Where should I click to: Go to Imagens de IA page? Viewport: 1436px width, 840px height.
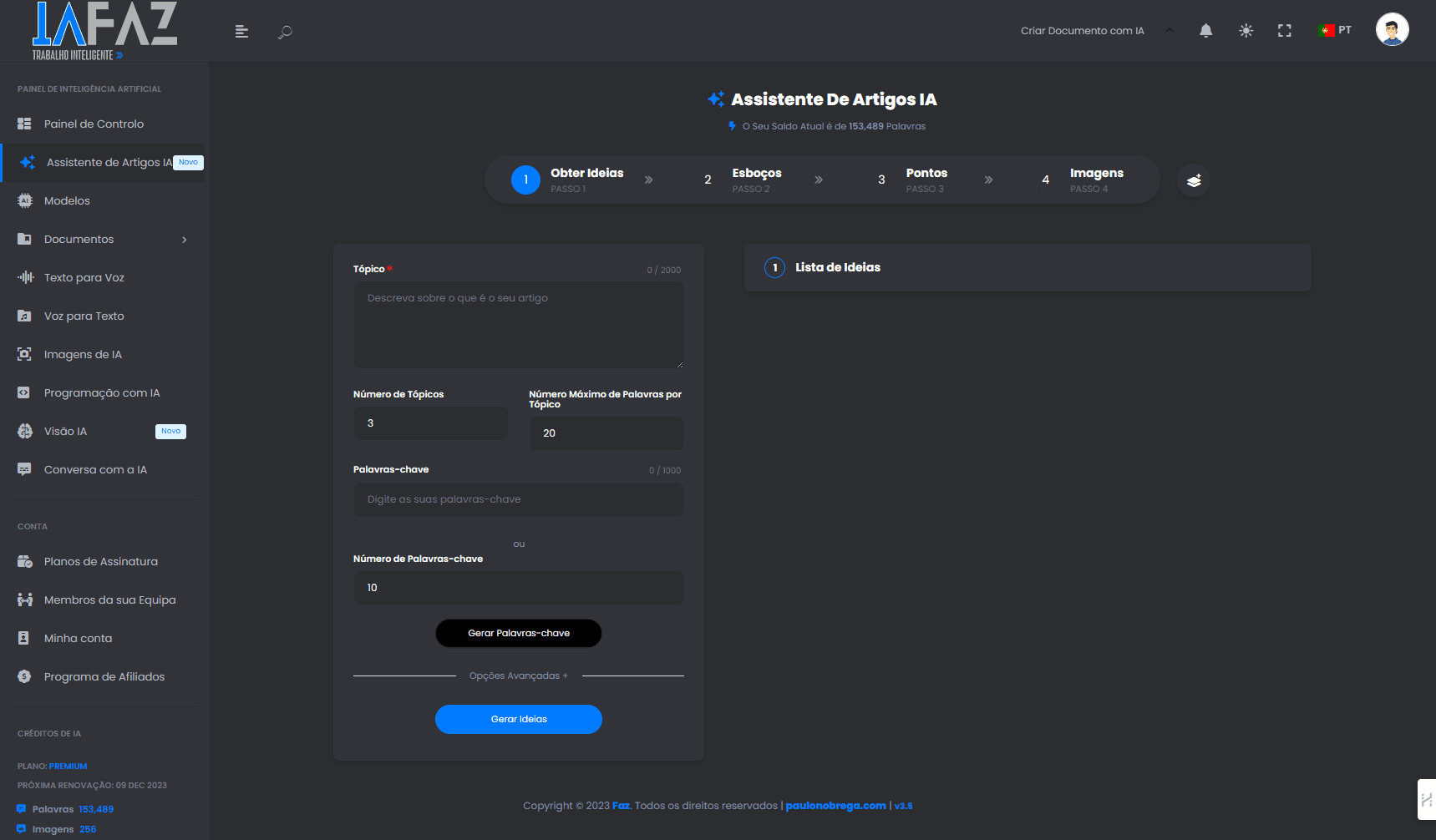pyautogui.click(x=83, y=355)
